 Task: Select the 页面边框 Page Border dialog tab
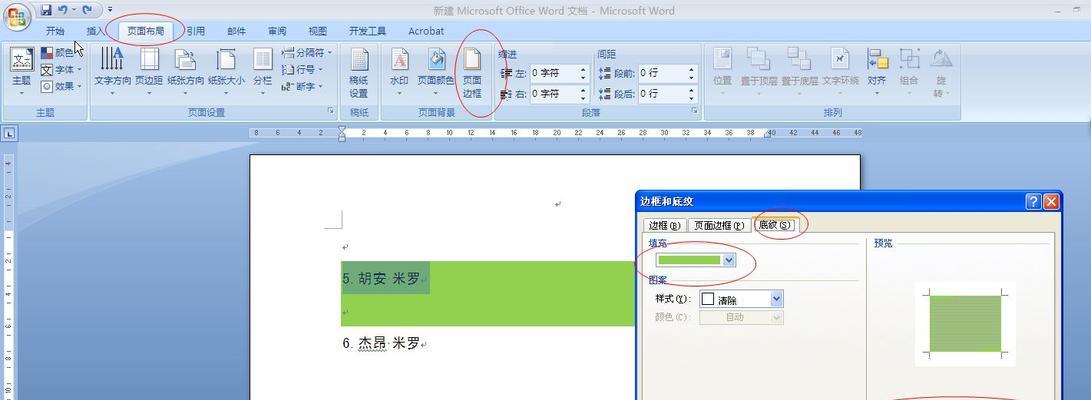pos(719,225)
